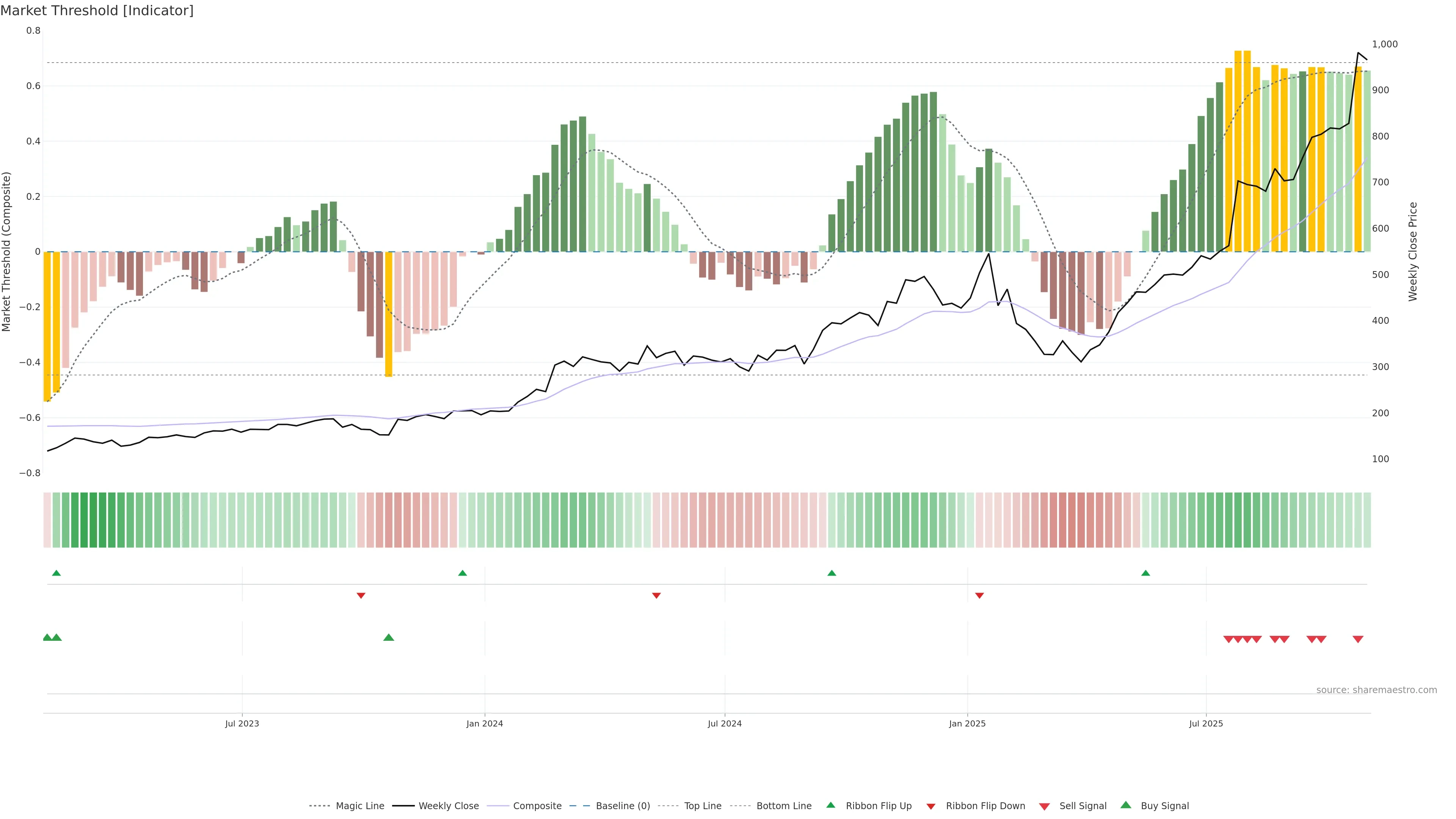
Task: Click the buy signal marker near October 2023
Action: point(388,637)
